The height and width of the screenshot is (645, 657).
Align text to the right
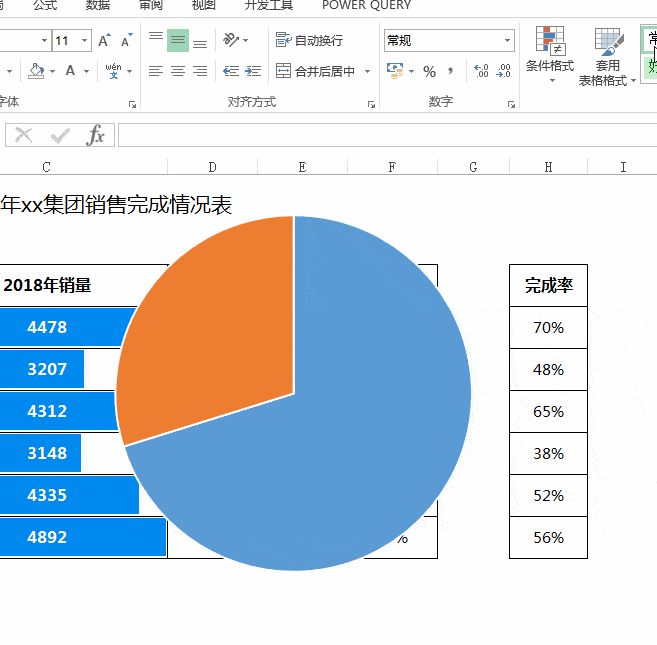tap(200, 71)
